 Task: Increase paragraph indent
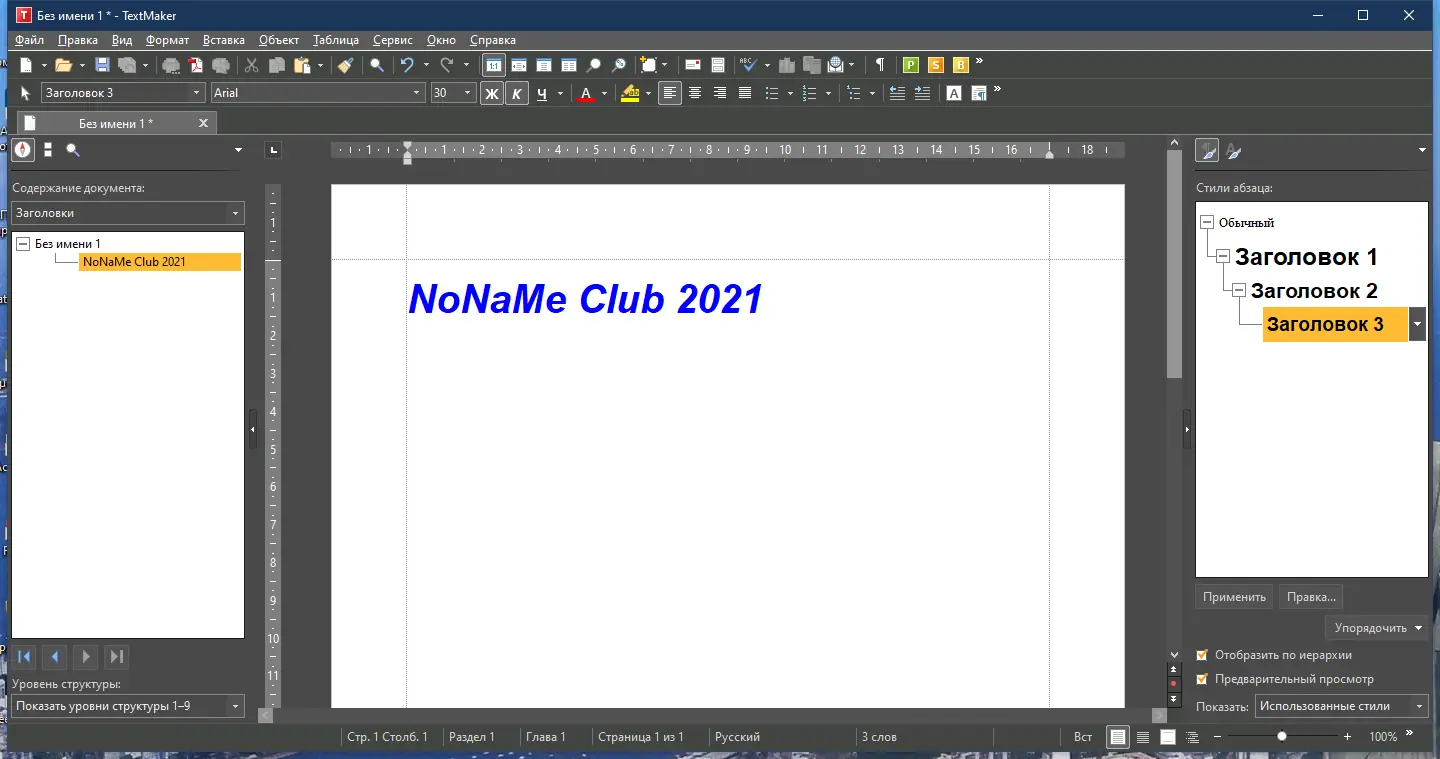tap(922, 93)
